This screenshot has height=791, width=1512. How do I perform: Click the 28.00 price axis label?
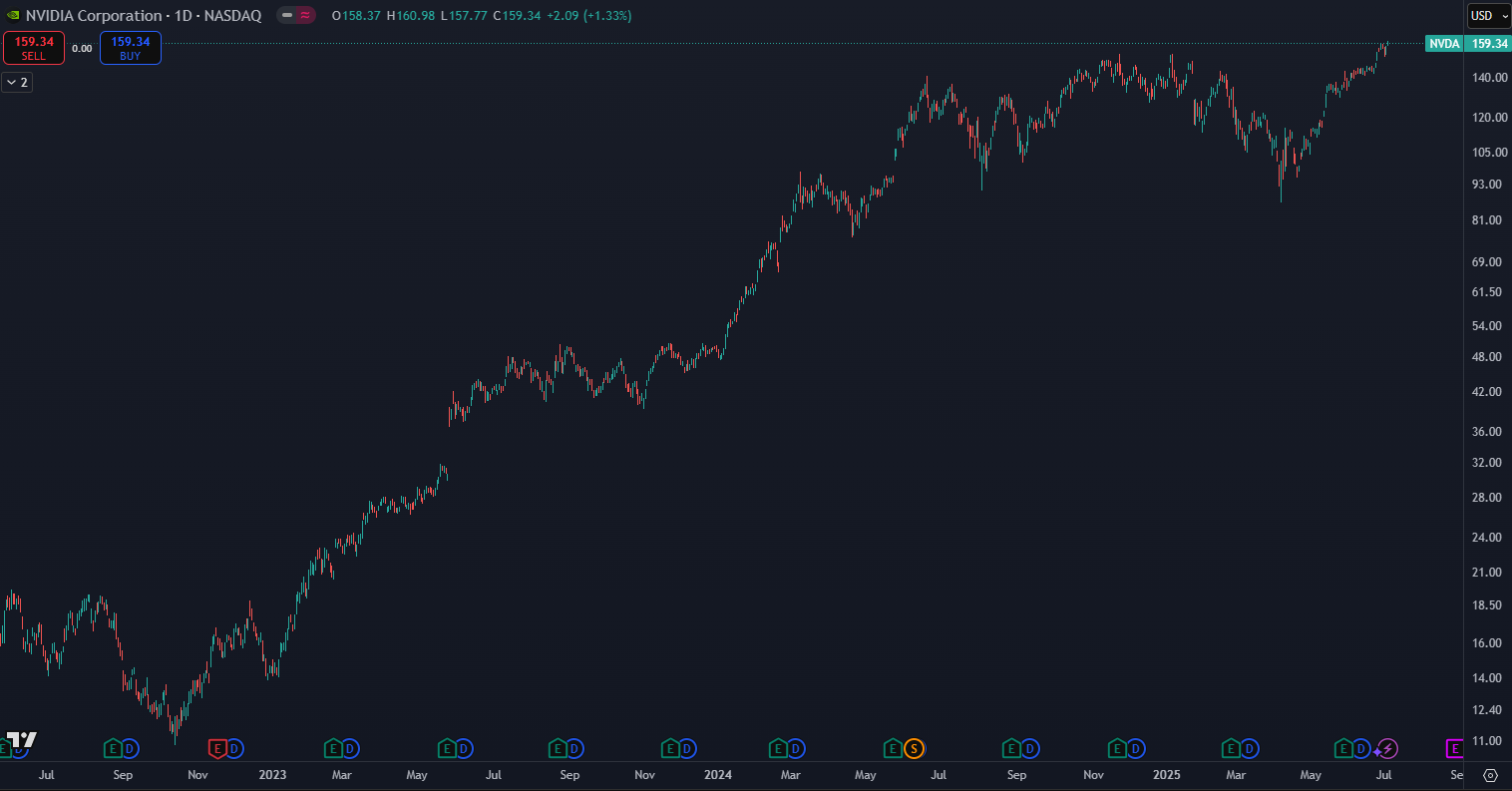pyautogui.click(x=1489, y=498)
